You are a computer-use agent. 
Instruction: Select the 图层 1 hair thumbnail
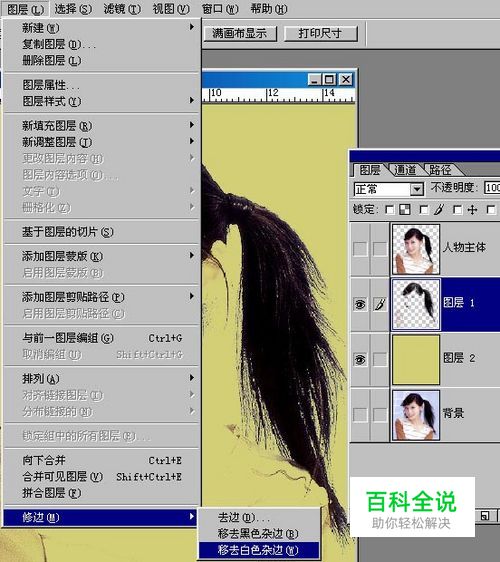(x=416, y=304)
